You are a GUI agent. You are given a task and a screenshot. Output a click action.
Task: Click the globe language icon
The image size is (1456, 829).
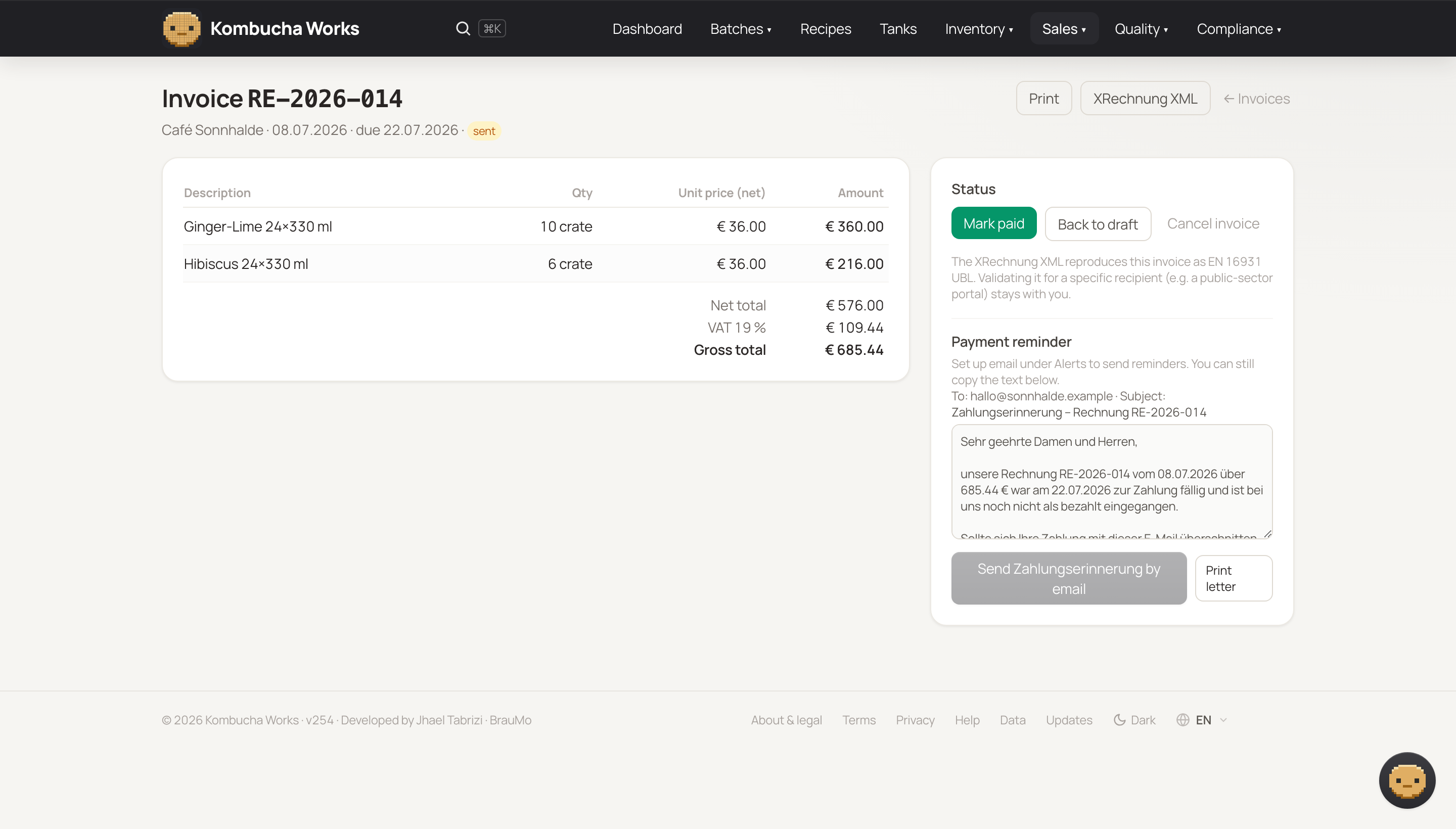1182,720
